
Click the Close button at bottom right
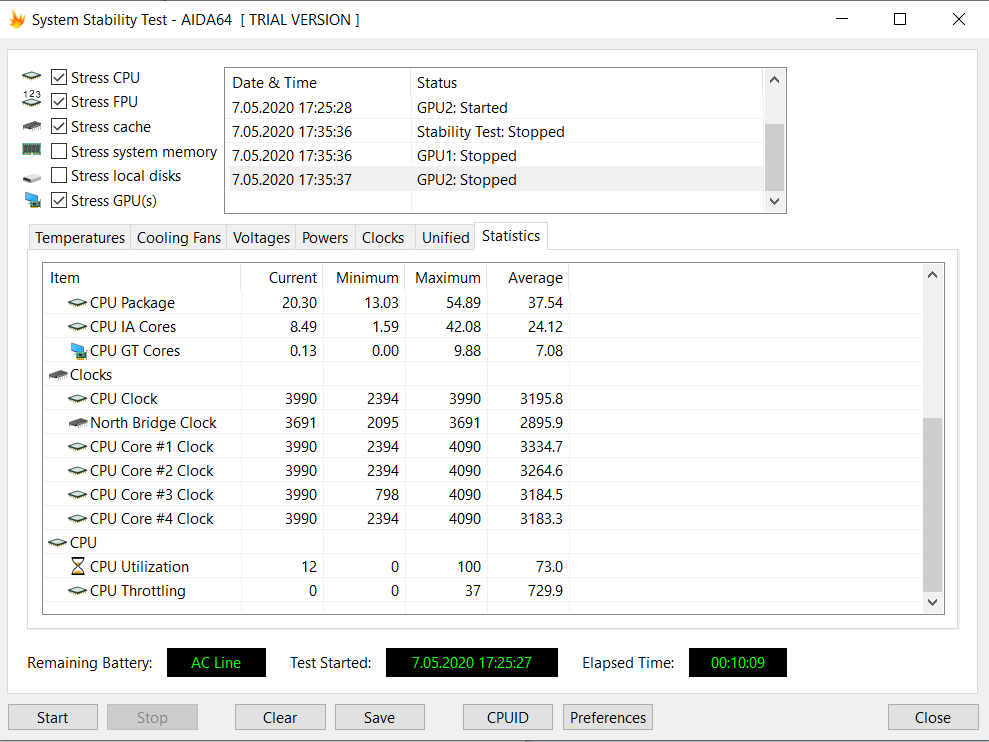coord(933,717)
